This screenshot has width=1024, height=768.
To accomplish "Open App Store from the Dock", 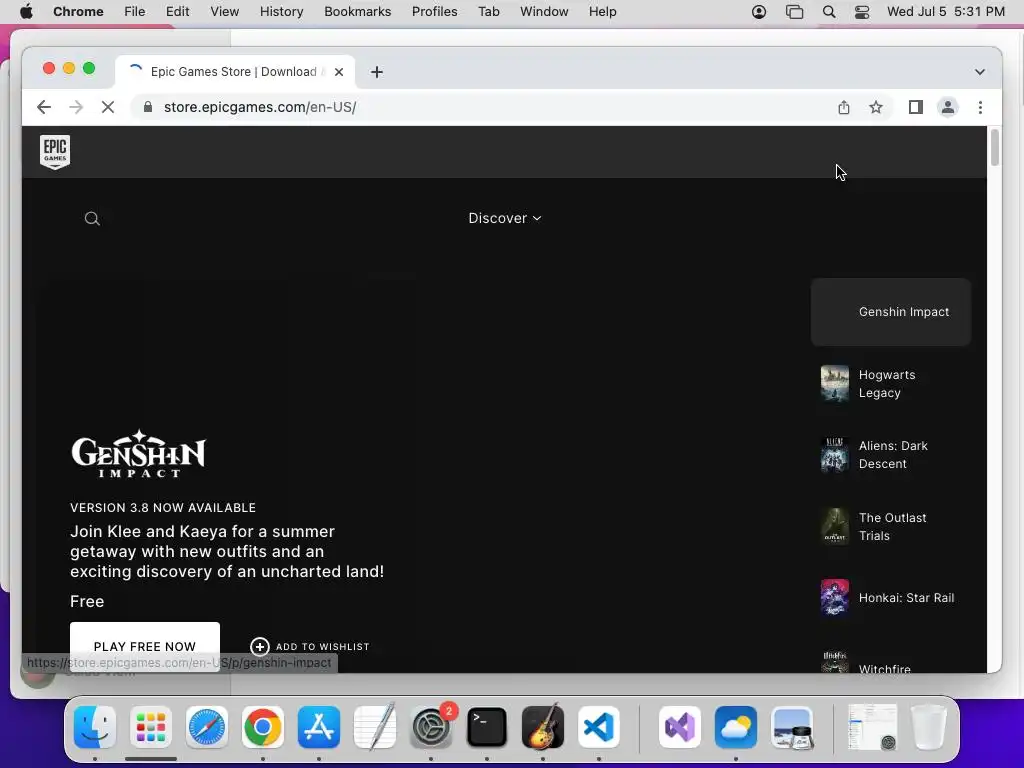I will pos(319,727).
